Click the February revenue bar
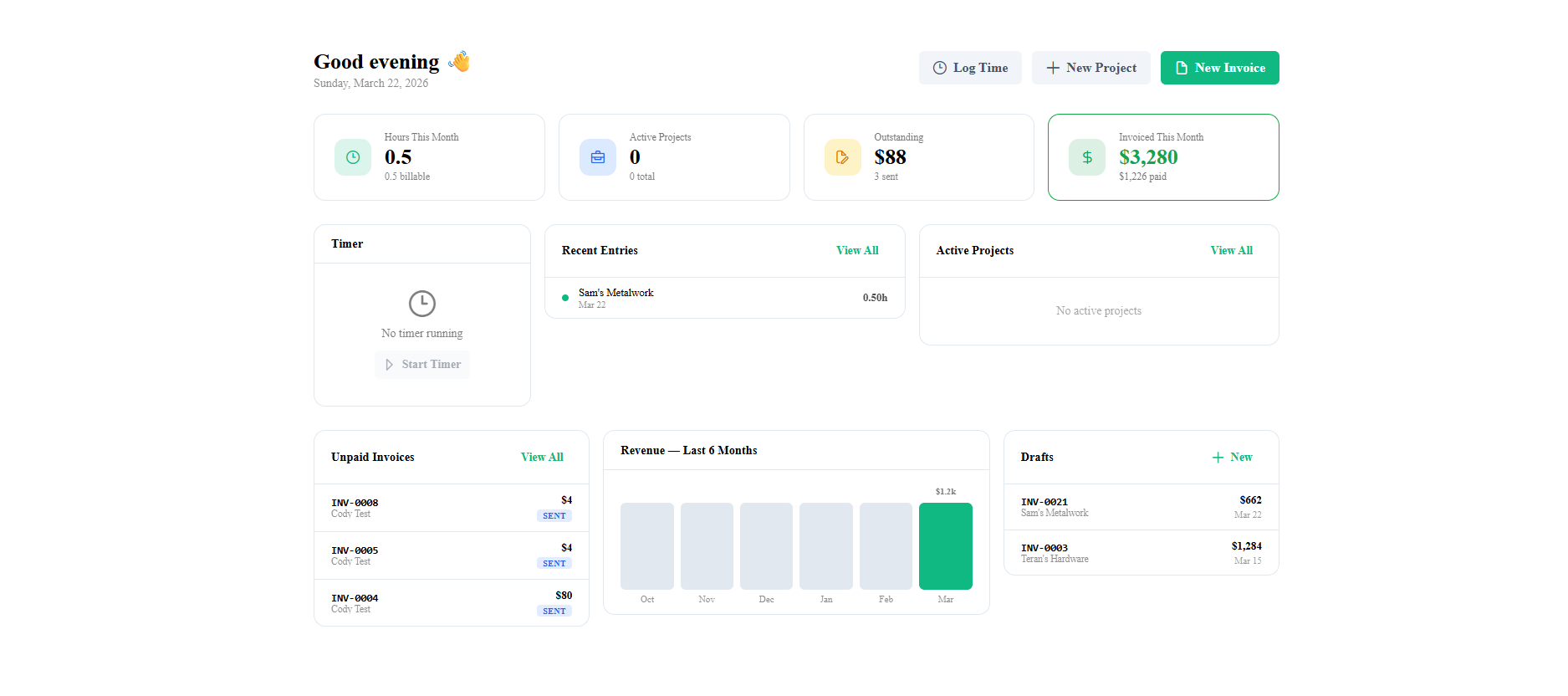This screenshot has height=696, width=1568. tap(886, 546)
